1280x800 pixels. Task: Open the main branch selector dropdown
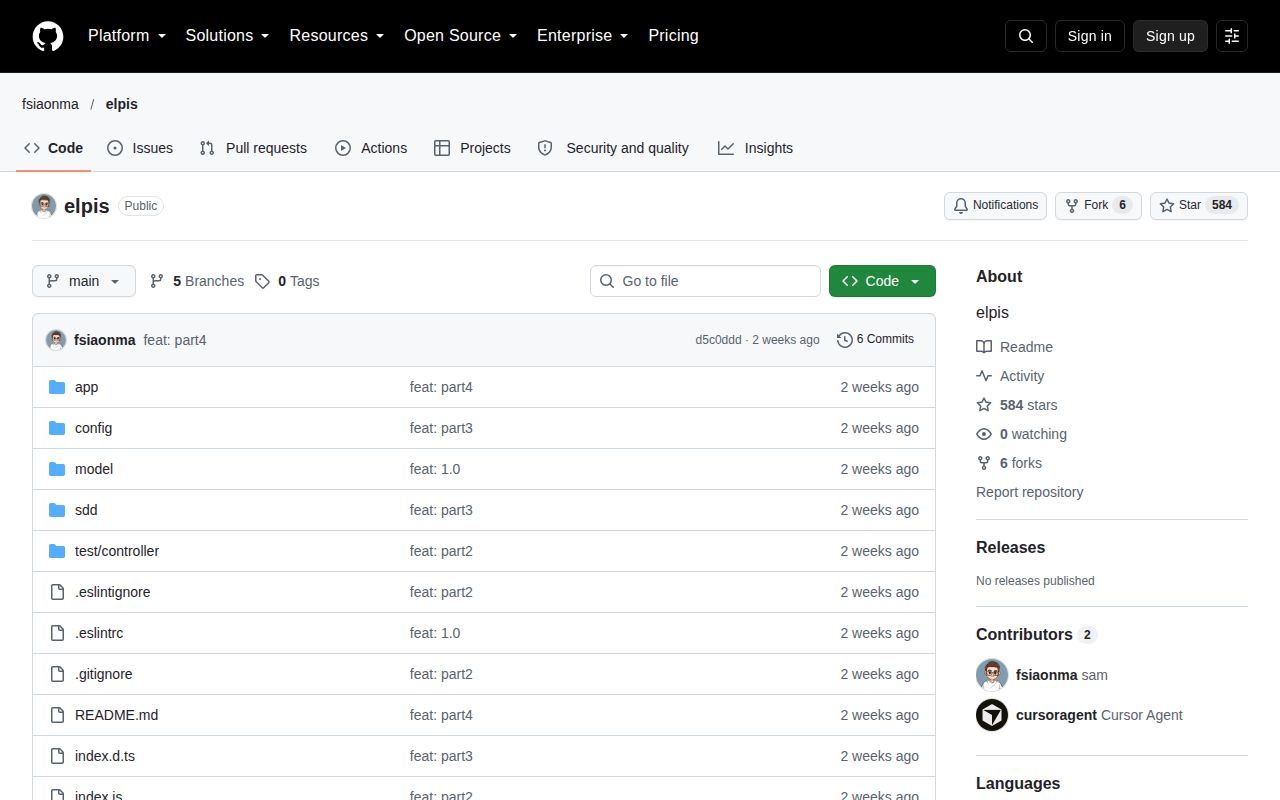84,281
